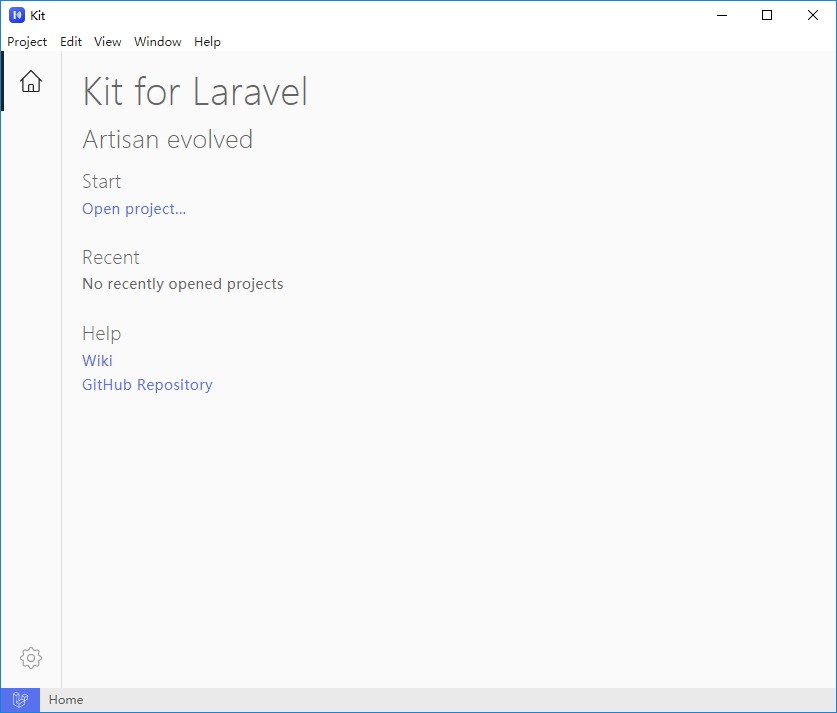
Task: Open the Project menu
Action: click(x=27, y=42)
